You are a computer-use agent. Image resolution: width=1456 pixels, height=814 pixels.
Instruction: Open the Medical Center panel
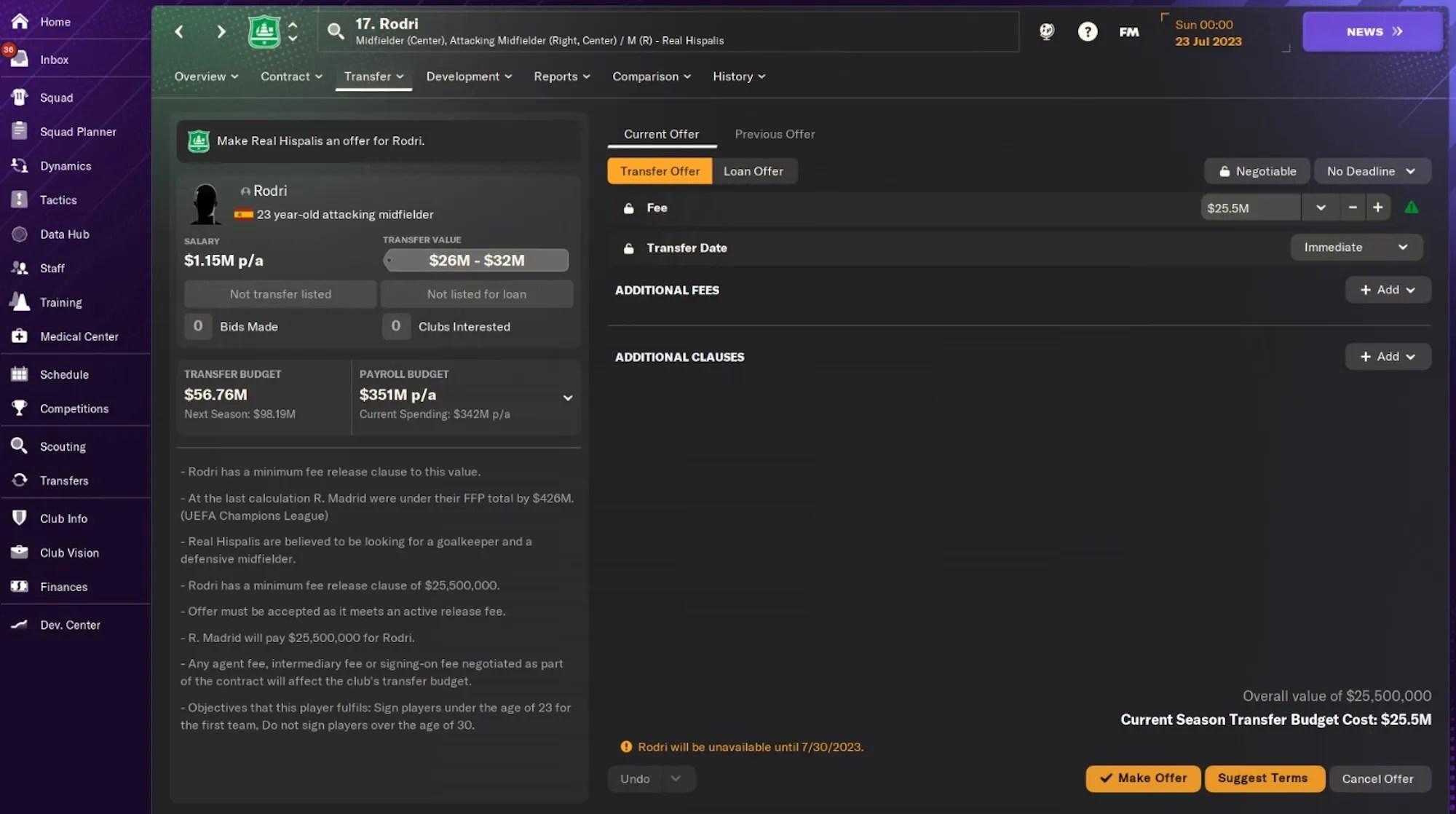(78, 336)
